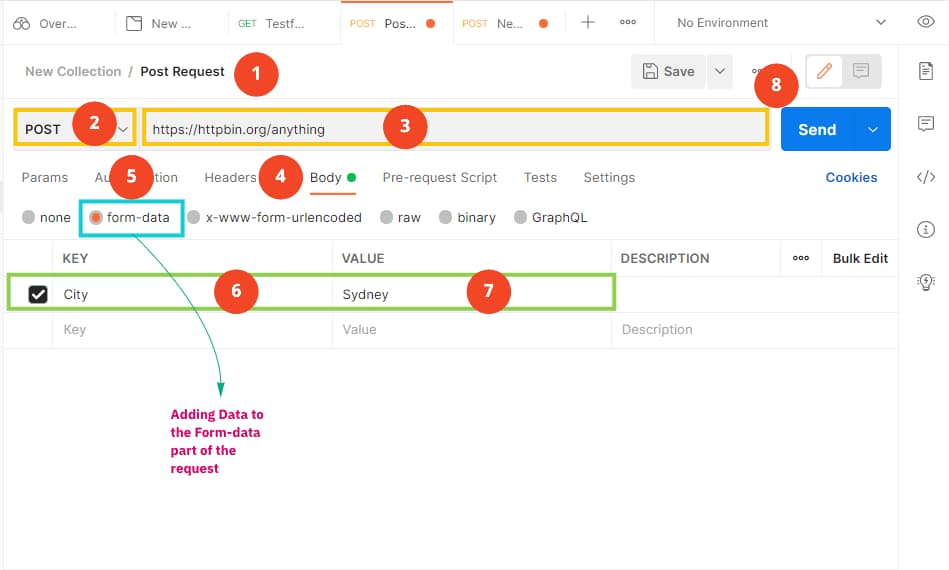
Task: Add a new tab with plus icon
Action: [587, 22]
